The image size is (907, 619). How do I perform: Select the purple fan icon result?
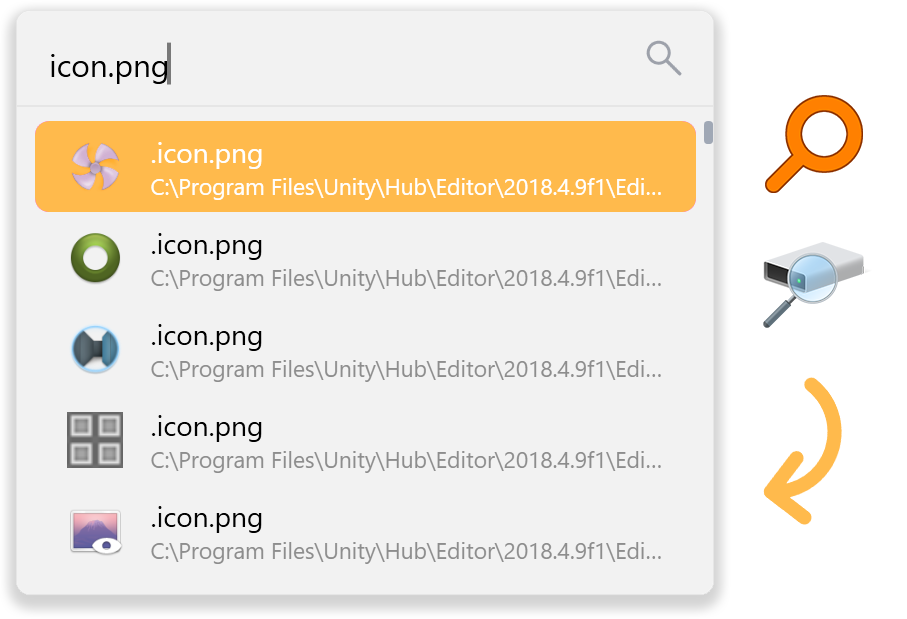click(95, 167)
